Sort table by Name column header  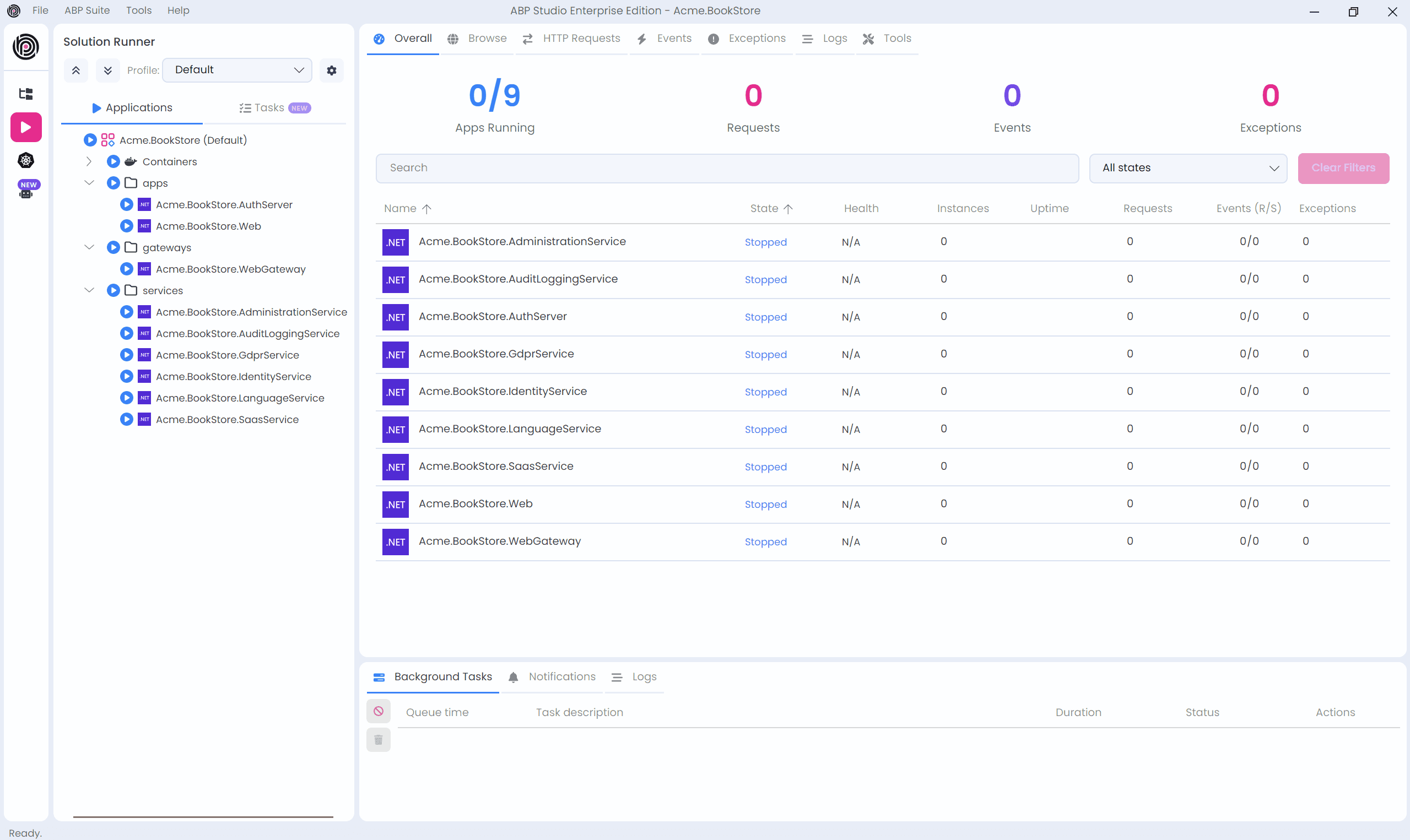coord(400,208)
